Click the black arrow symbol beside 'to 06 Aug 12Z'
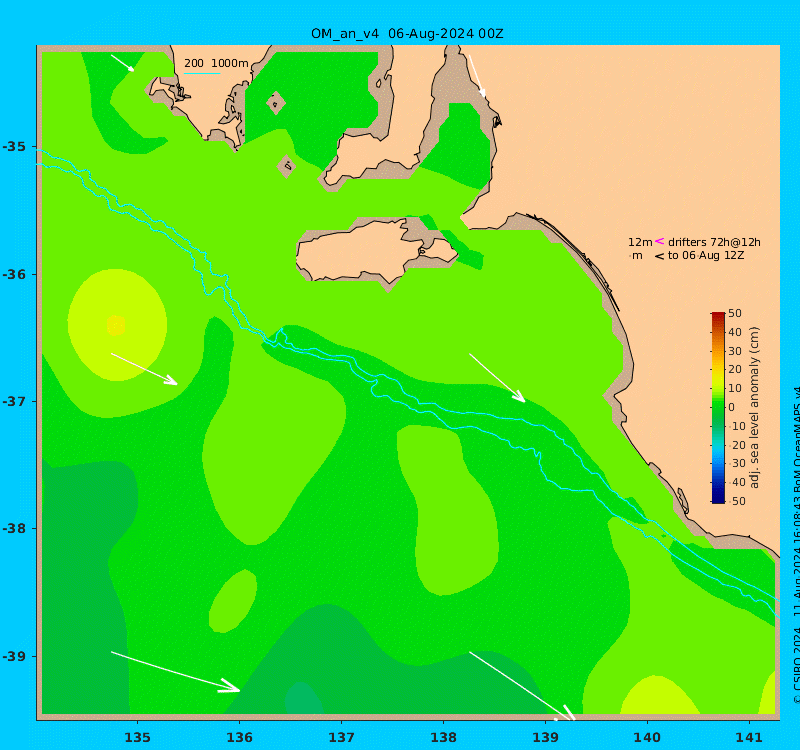 click(x=659, y=256)
